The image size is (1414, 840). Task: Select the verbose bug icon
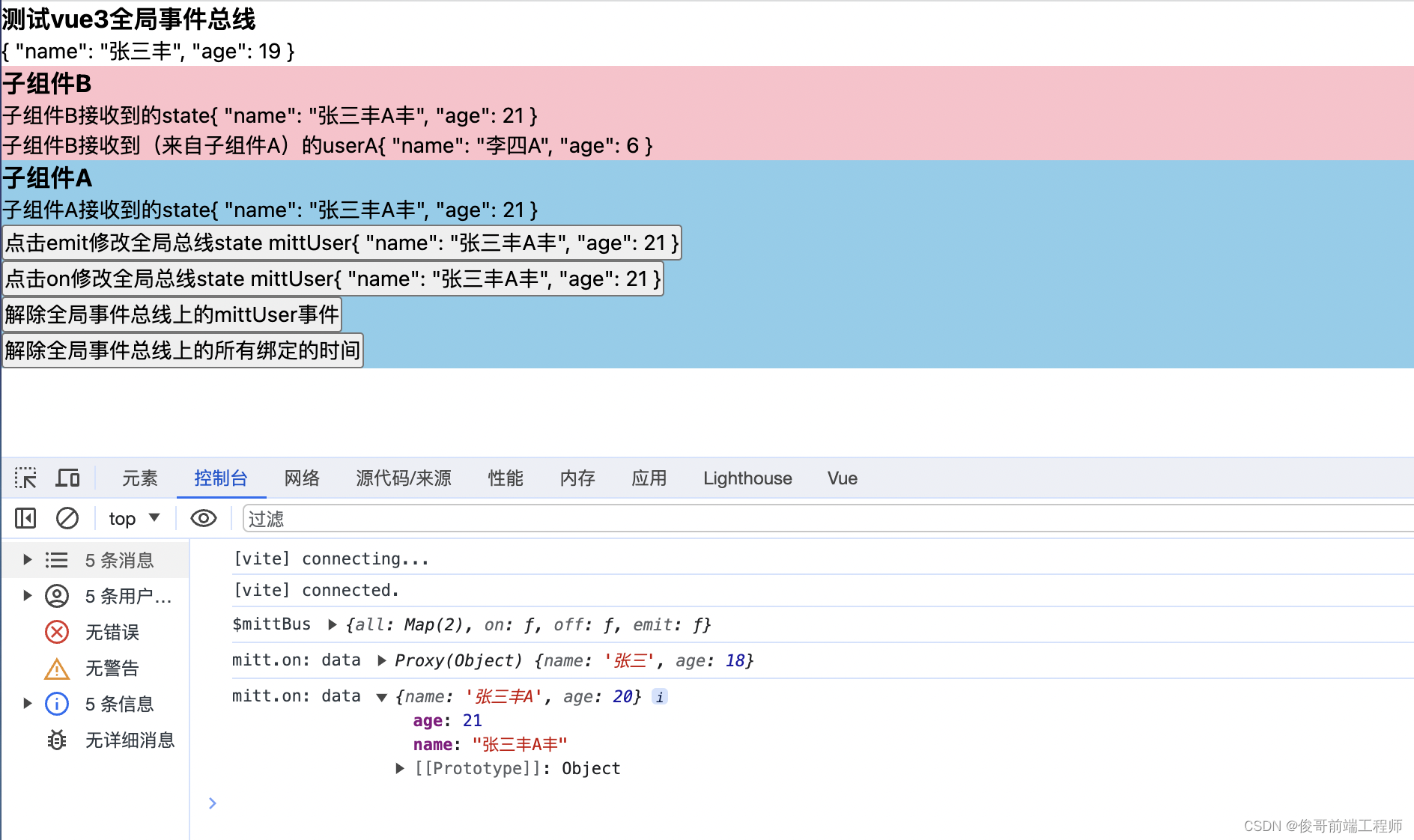coord(57,740)
